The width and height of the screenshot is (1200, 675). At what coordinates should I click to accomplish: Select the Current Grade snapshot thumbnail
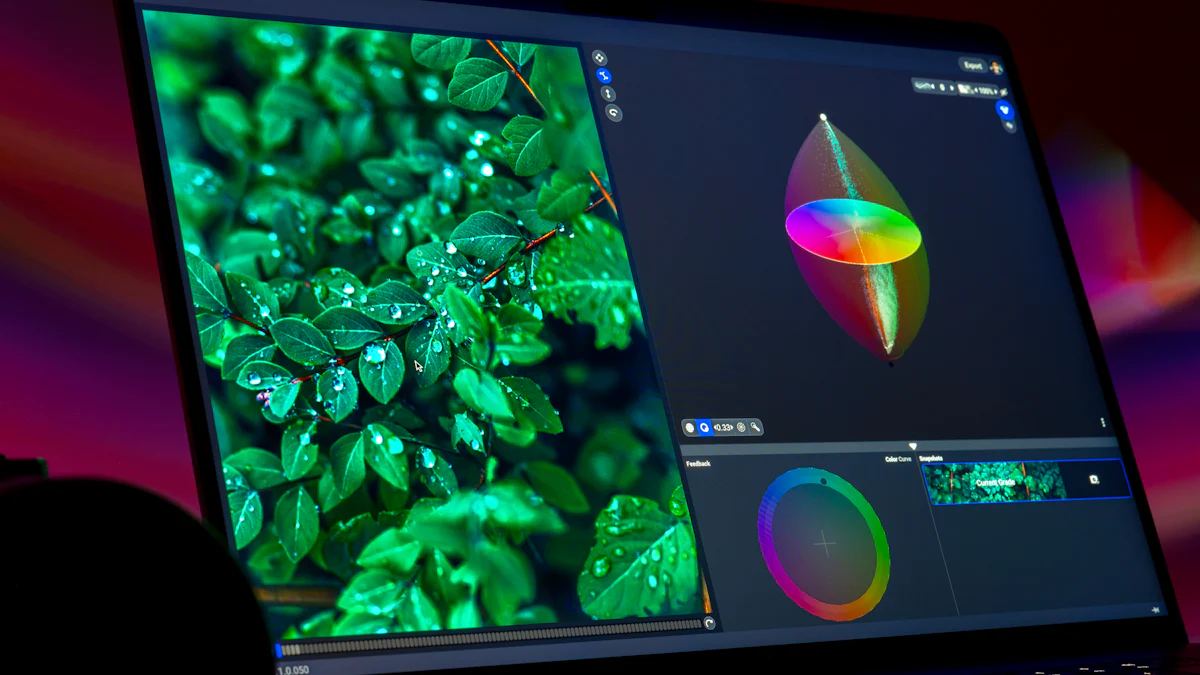click(994, 482)
